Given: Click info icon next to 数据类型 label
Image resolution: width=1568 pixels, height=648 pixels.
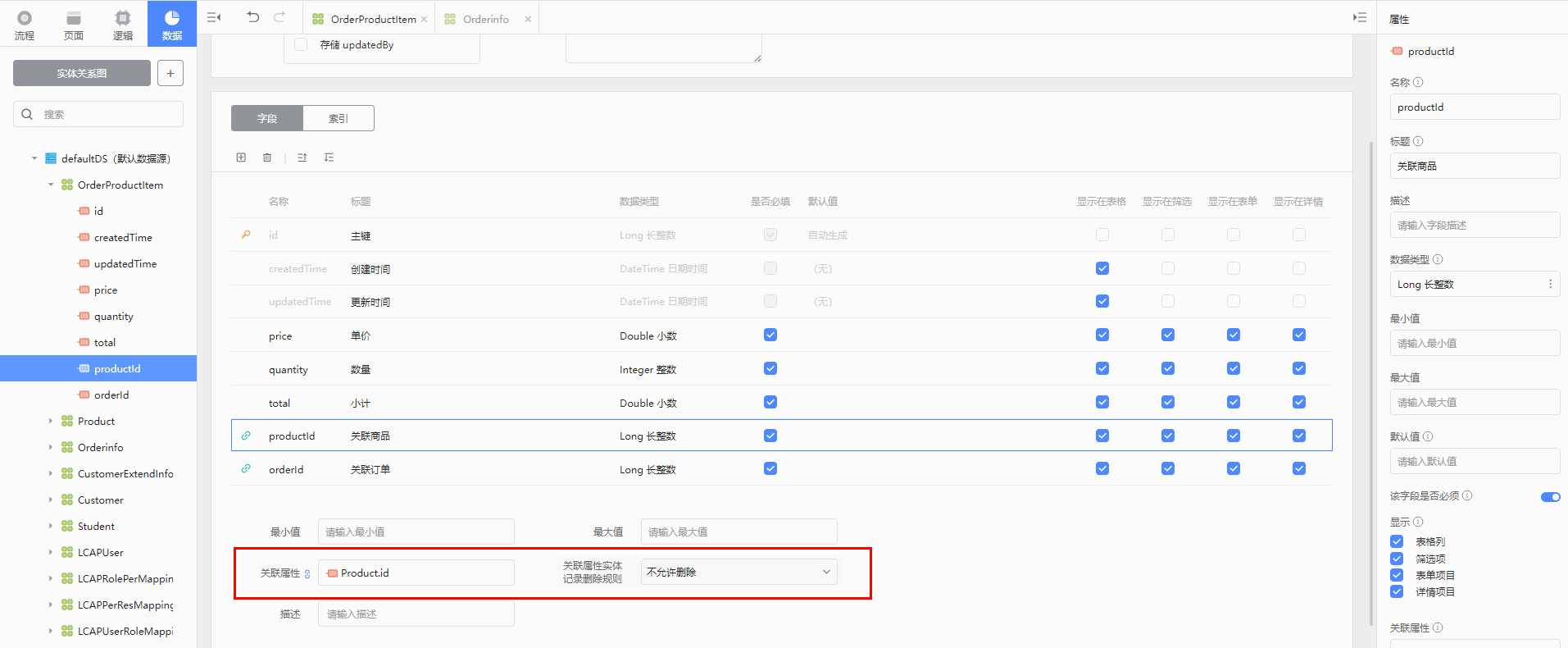Looking at the screenshot, I should [x=1438, y=259].
